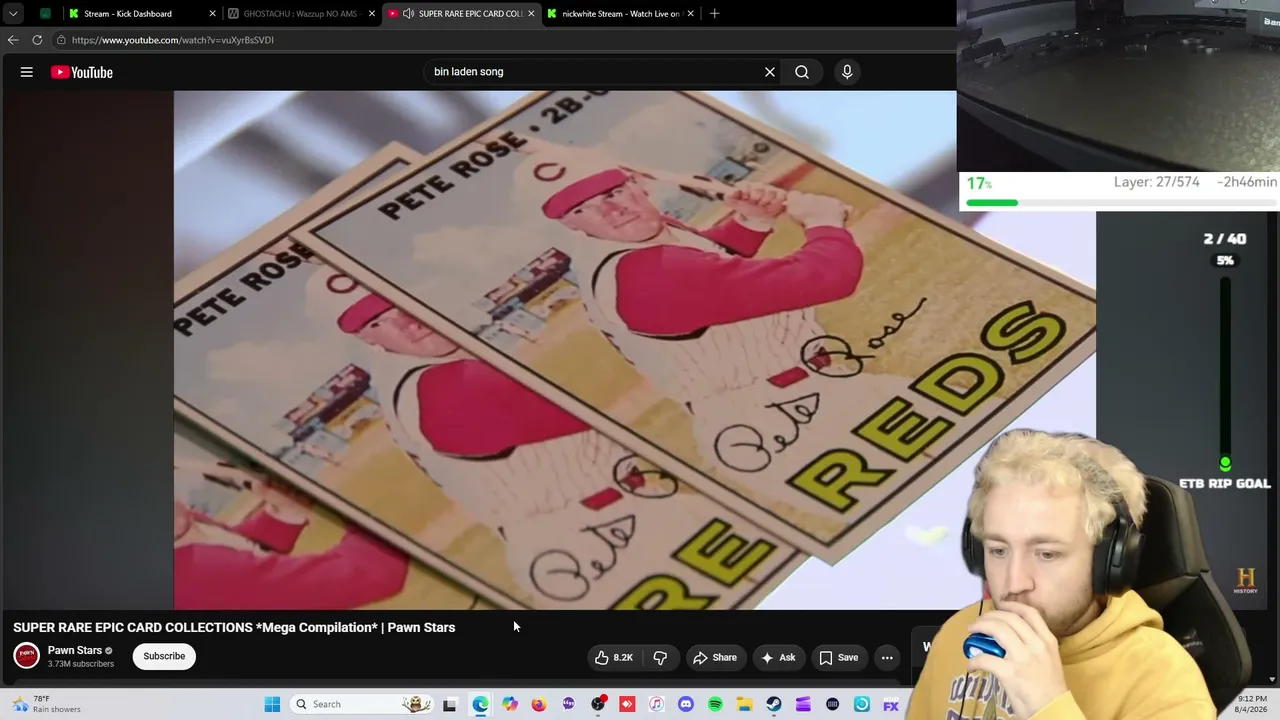Image resolution: width=1280 pixels, height=720 pixels.
Task: Subscribe to the Pawn Stars channel
Action: click(x=164, y=656)
